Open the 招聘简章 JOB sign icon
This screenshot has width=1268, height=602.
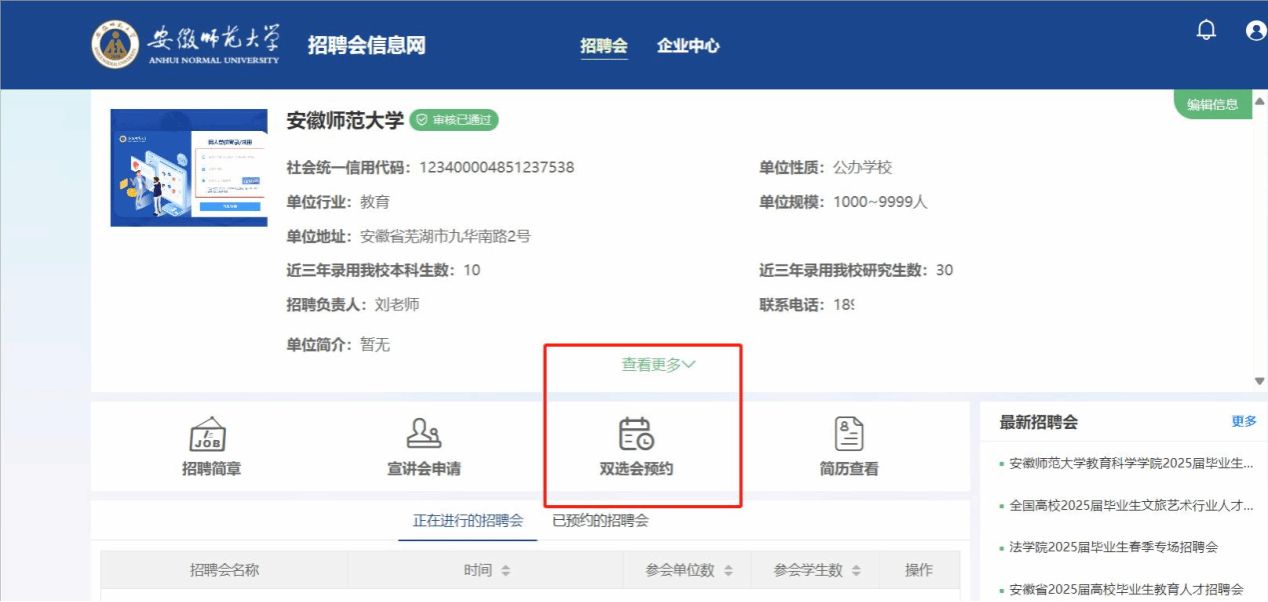point(208,433)
